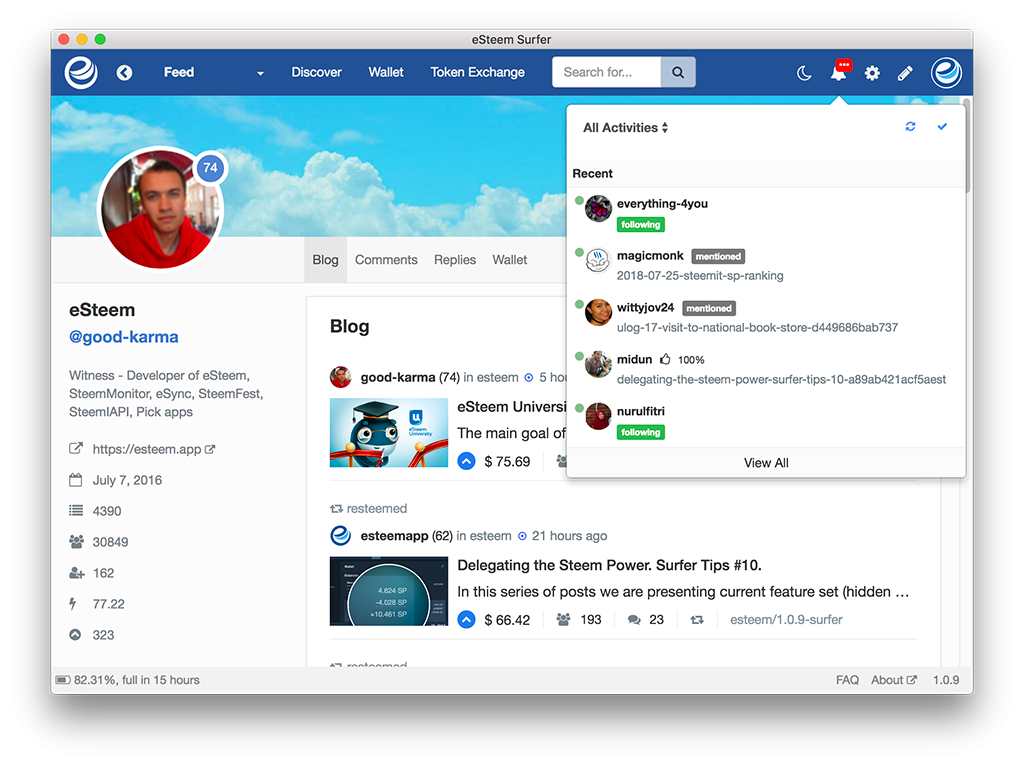Open the esteem/1.0.9-surfer app tag
This screenshot has height=767, width=1024.
(x=786, y=619)
